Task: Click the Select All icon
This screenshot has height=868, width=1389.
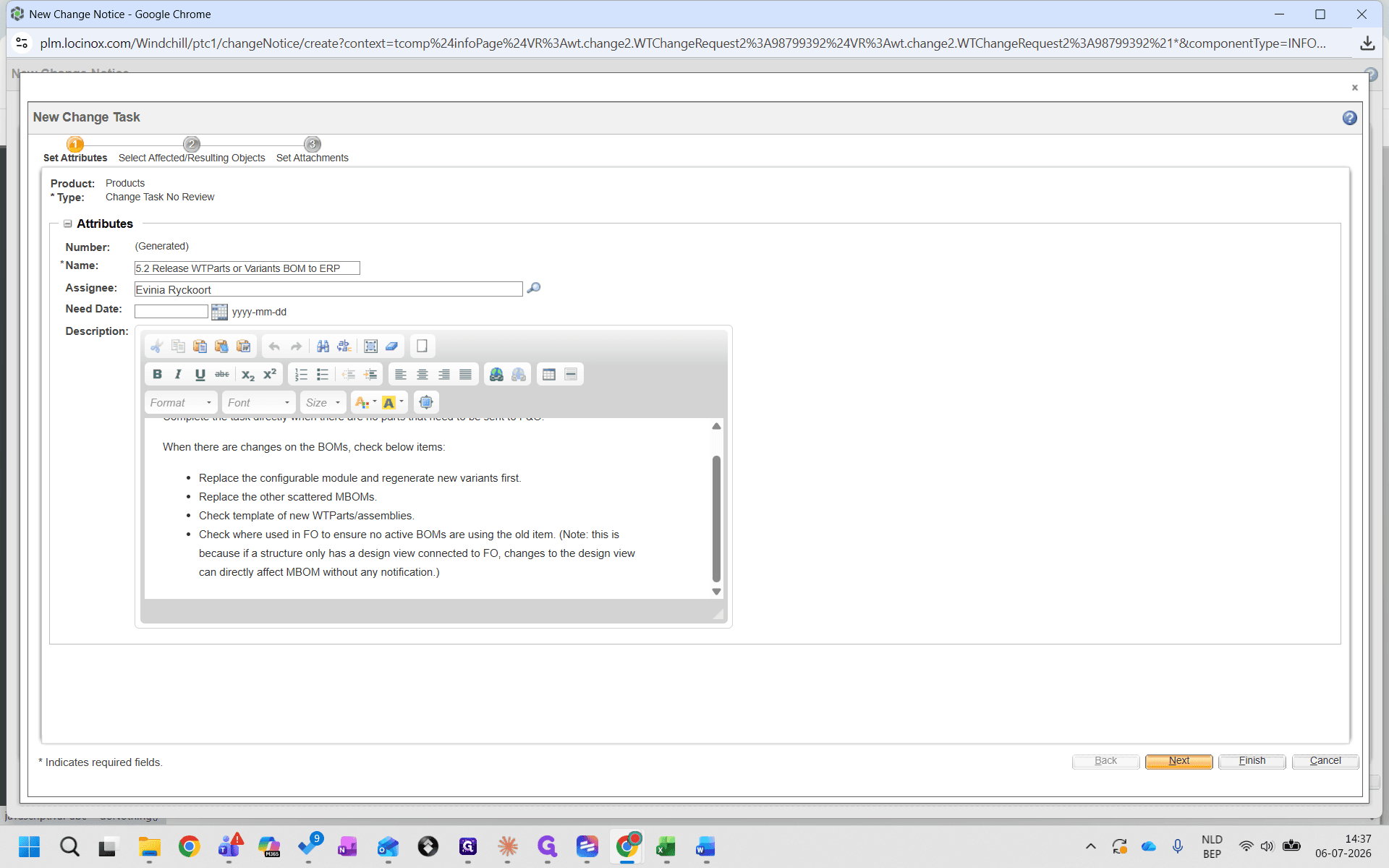Action: (x=370, y=346)
